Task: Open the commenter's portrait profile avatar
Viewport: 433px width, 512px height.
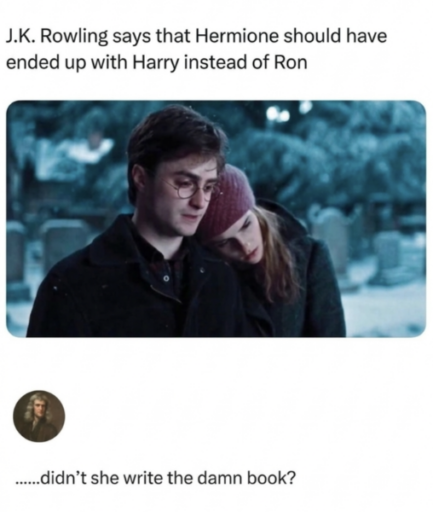Action: [x=39, y=416]
